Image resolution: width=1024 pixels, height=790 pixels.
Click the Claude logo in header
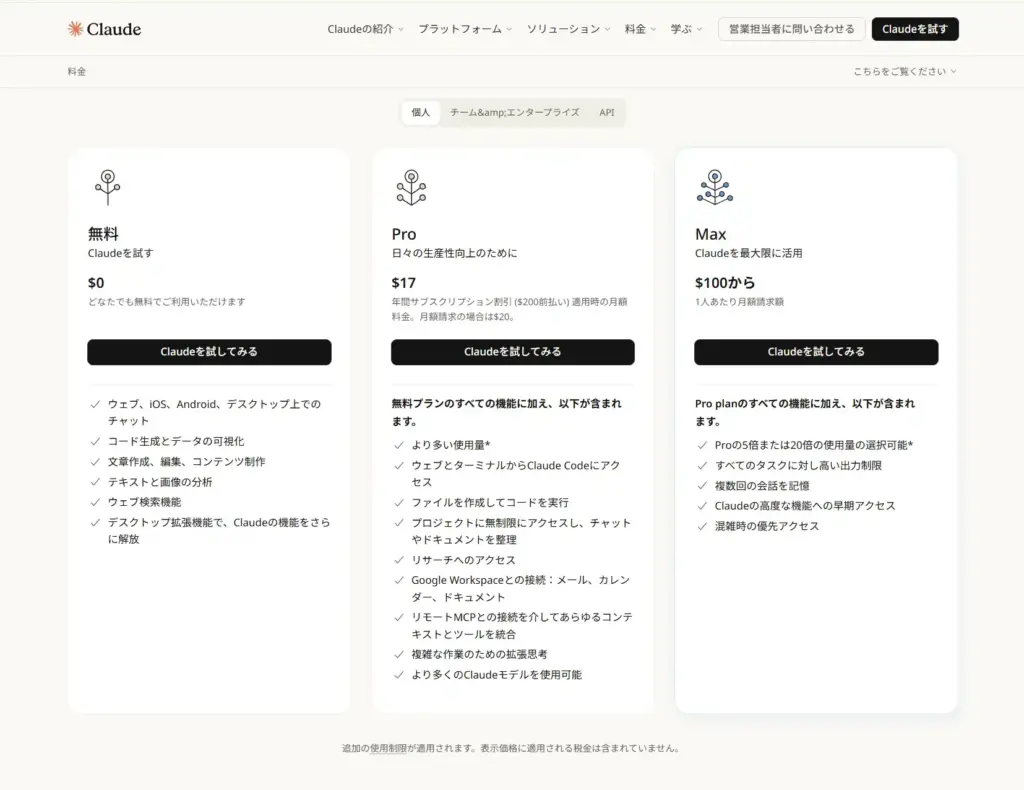click(104, 29)
